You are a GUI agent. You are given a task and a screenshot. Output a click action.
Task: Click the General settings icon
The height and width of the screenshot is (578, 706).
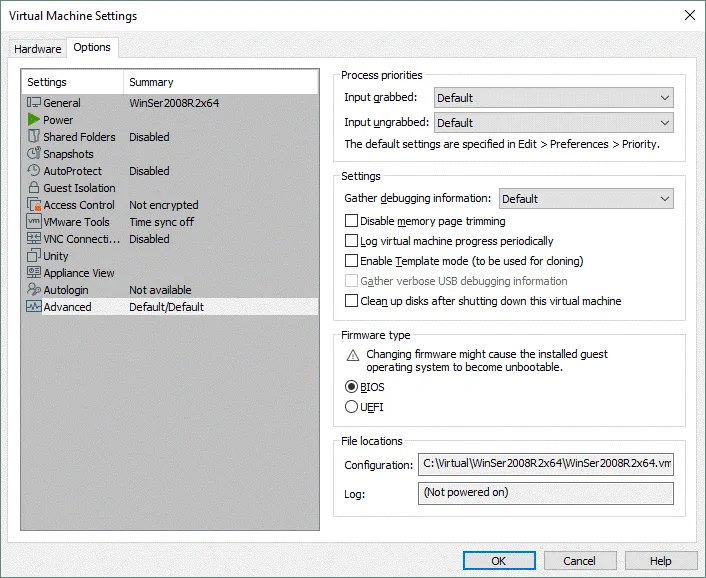tap(34, 103)
